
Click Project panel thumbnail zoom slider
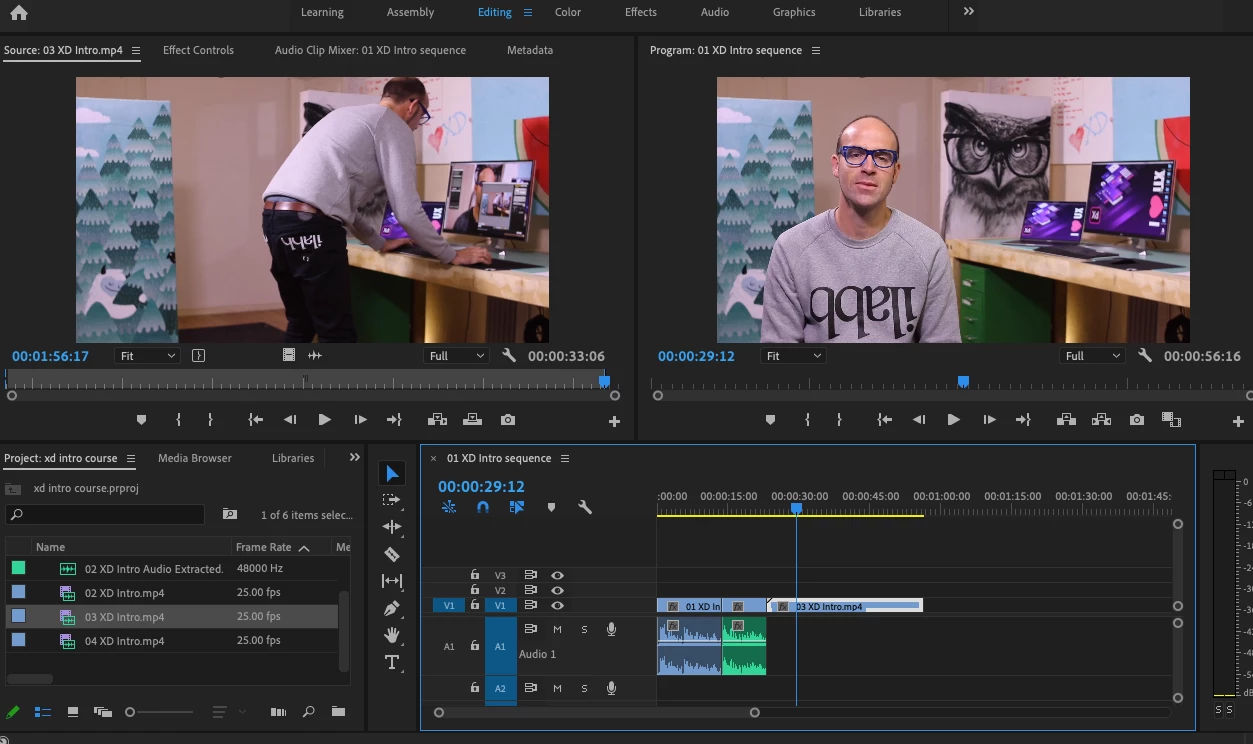(x=161, y=712)
